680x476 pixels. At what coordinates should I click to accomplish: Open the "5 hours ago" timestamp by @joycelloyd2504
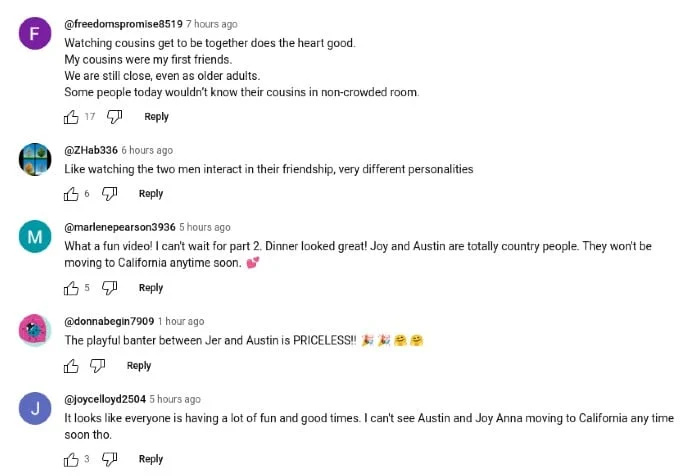pyautogui.click(x=175, y=399)
